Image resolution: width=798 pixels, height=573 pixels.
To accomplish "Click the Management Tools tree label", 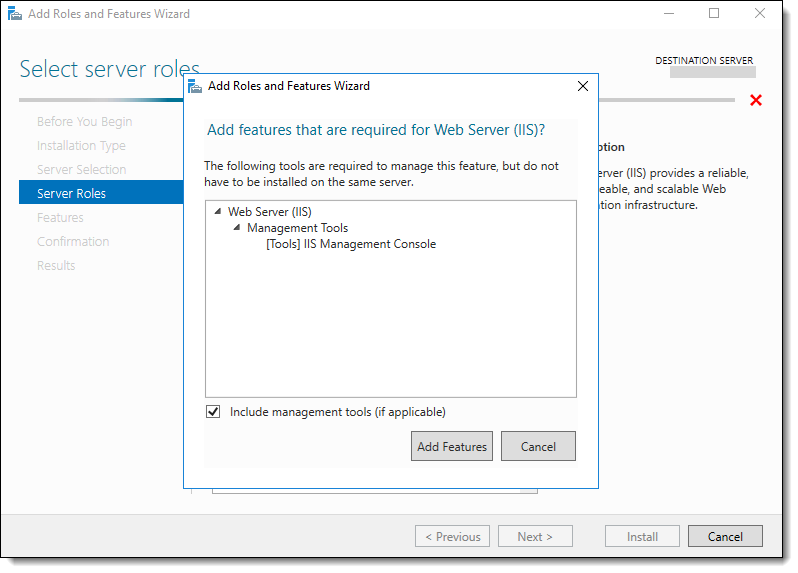I will (x=298, y=228).
